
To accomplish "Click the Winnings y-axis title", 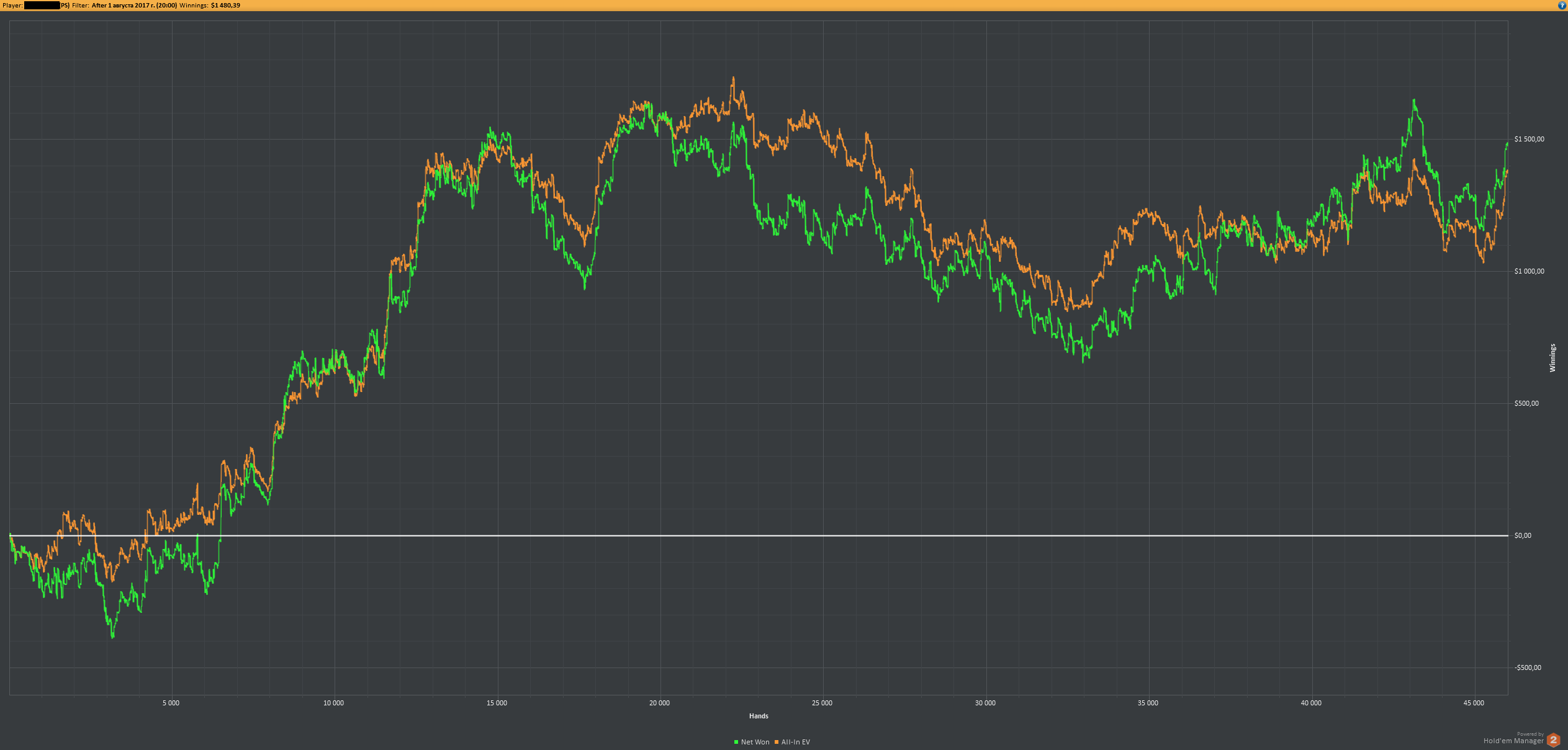I will click(1552, 358).
